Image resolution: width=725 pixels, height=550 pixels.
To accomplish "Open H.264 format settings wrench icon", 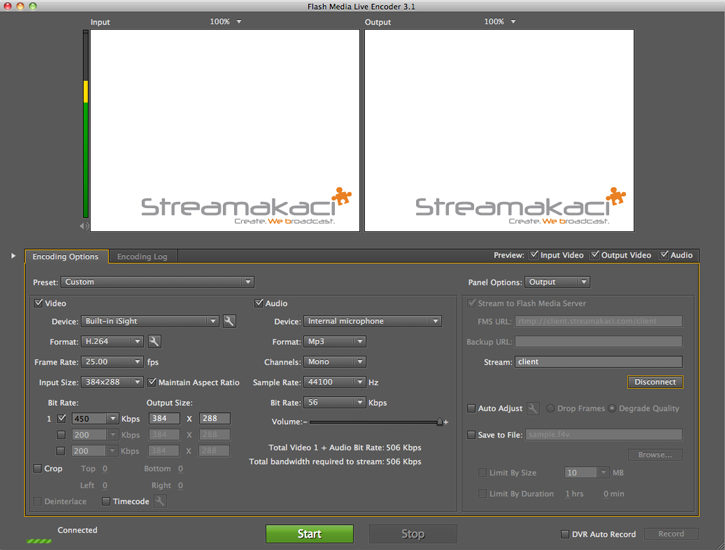I will click(x=154, y=342).
